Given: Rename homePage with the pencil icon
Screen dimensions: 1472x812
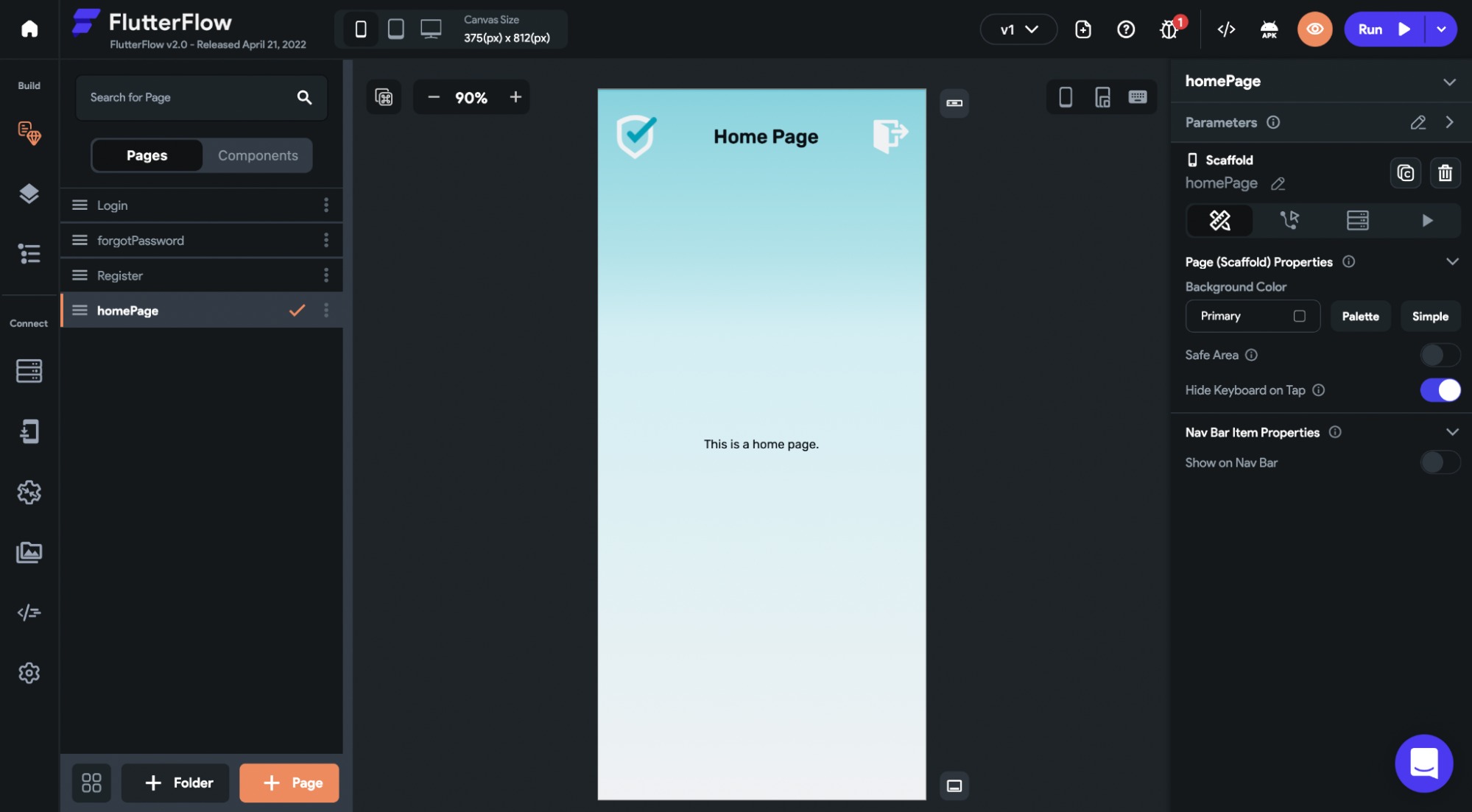Looking at the screenshot, I should [x=1278, y=183].
